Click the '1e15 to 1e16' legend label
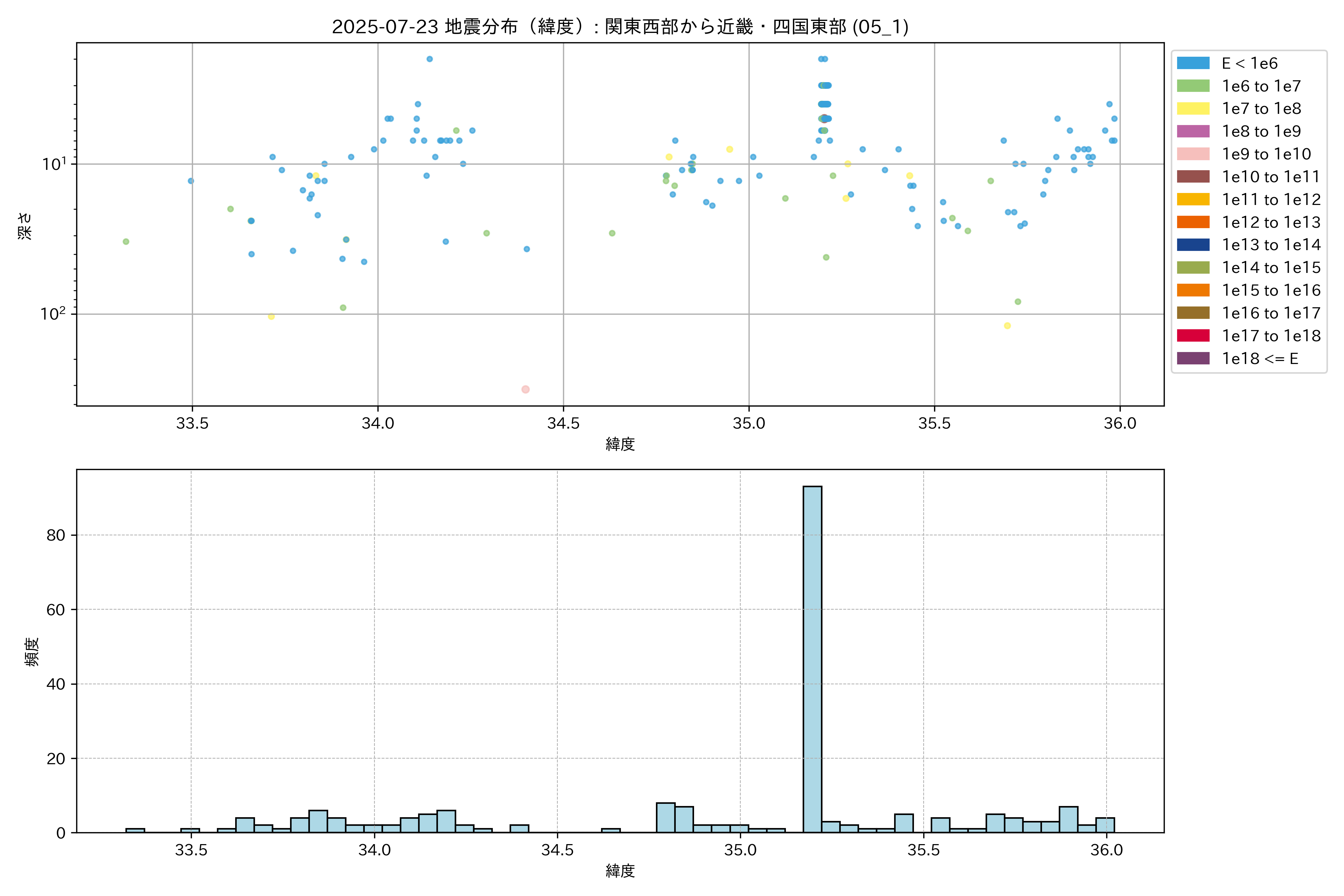1344x896 pixels. click(x=1271, y=290)
